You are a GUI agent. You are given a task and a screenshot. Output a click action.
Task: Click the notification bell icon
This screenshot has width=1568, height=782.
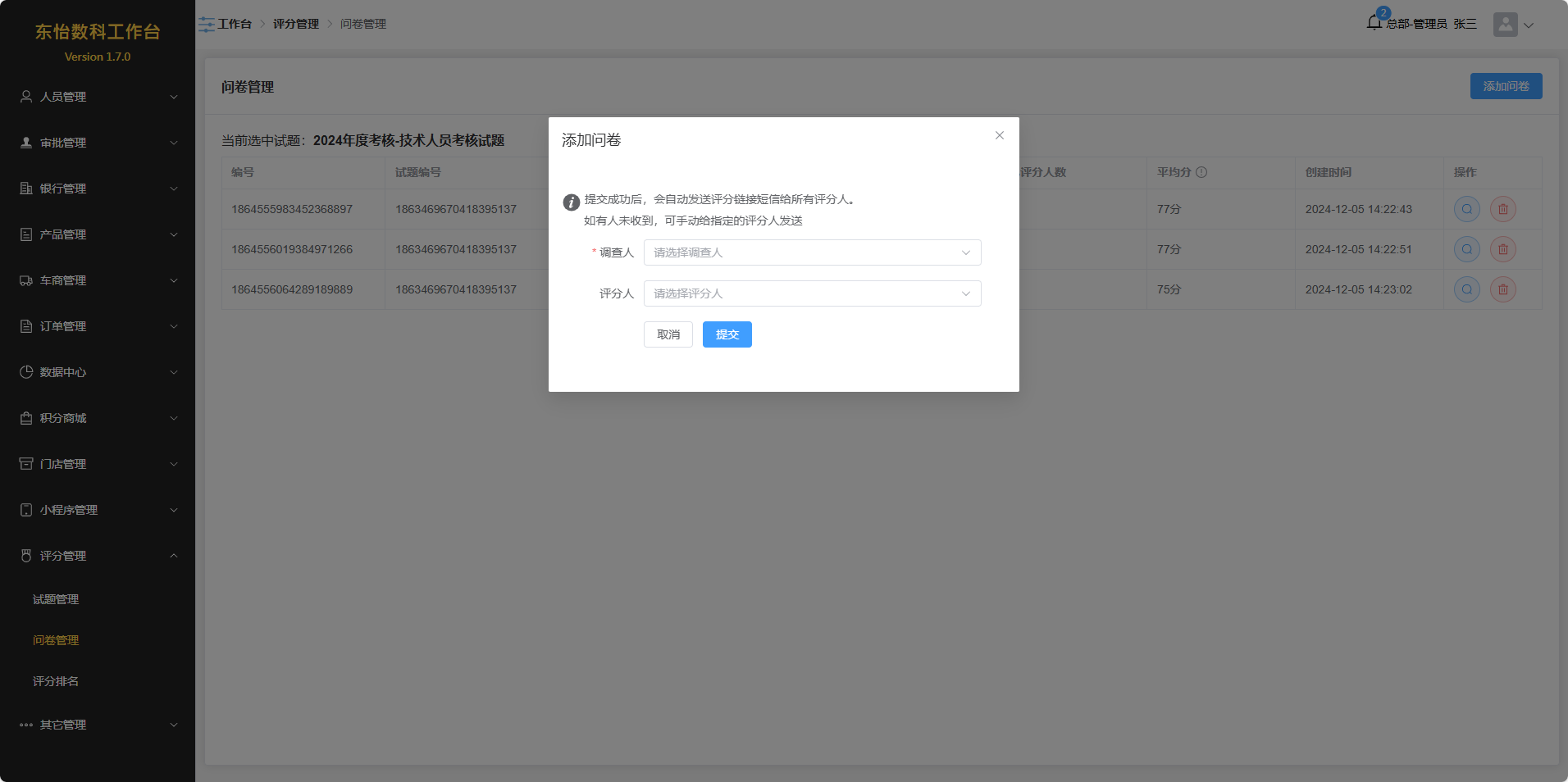(1374, 23)
